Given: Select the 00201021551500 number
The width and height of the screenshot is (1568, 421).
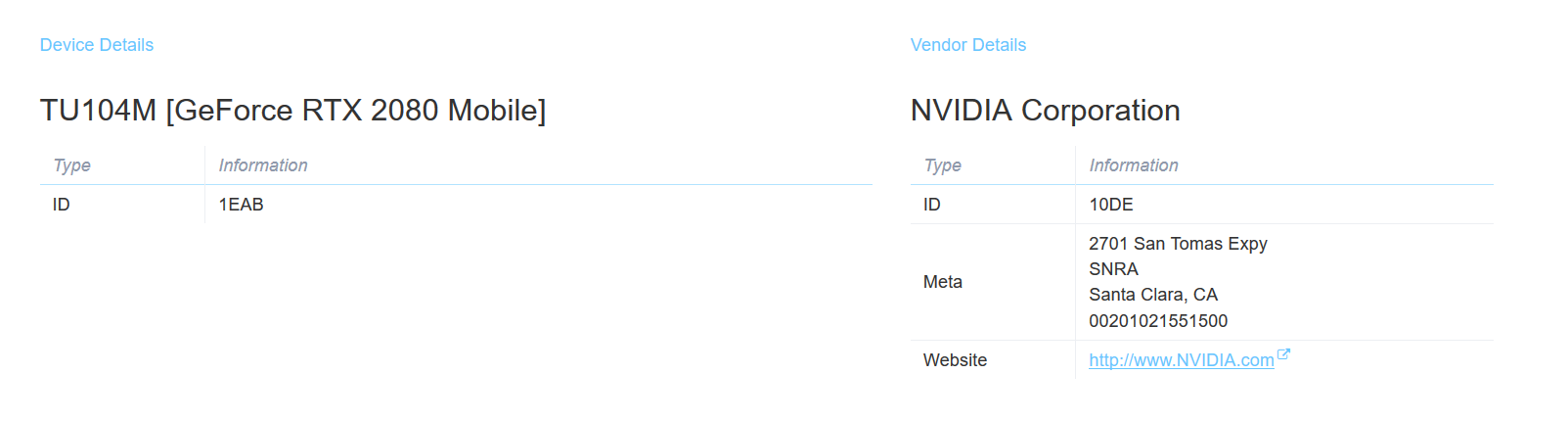Looking at the screenshot, I should tap(1158, 321).
